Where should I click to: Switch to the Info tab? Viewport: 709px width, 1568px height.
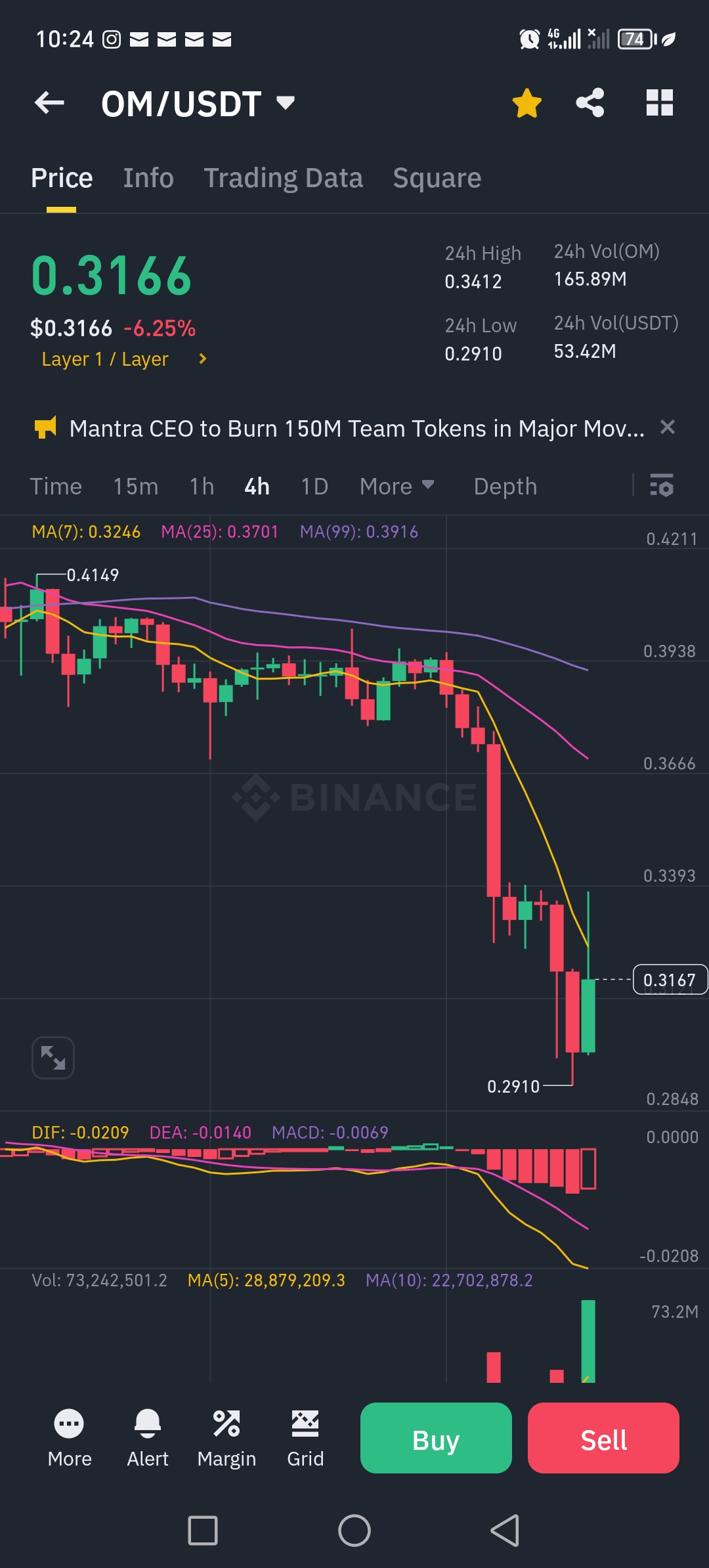pyautogui.click(x=148, y=178)
